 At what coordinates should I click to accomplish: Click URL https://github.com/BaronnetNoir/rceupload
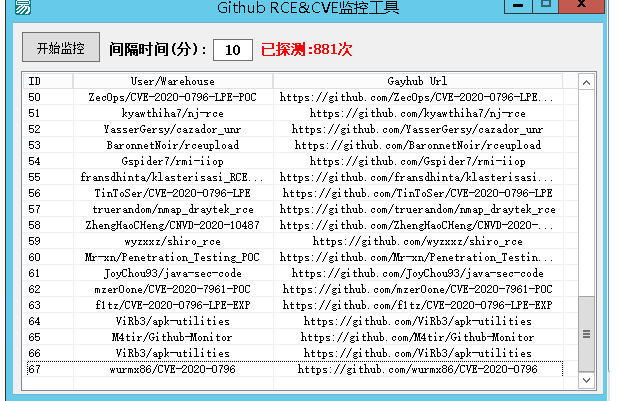tap(417, 145)
